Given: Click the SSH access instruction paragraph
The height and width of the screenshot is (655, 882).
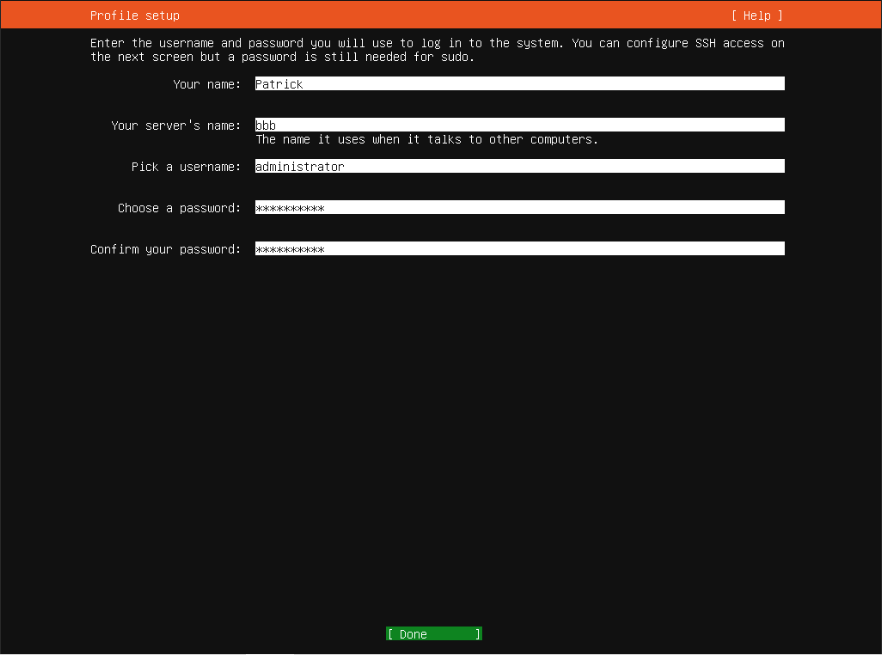Looking at the screenshot, I should pyautogui.click(x=437, y=50).
